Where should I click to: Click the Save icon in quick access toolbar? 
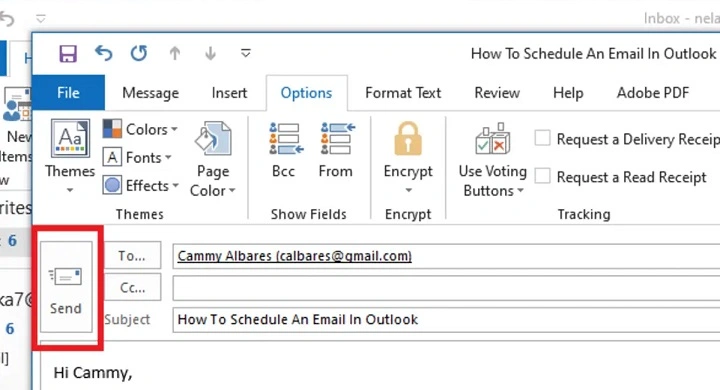68,54
